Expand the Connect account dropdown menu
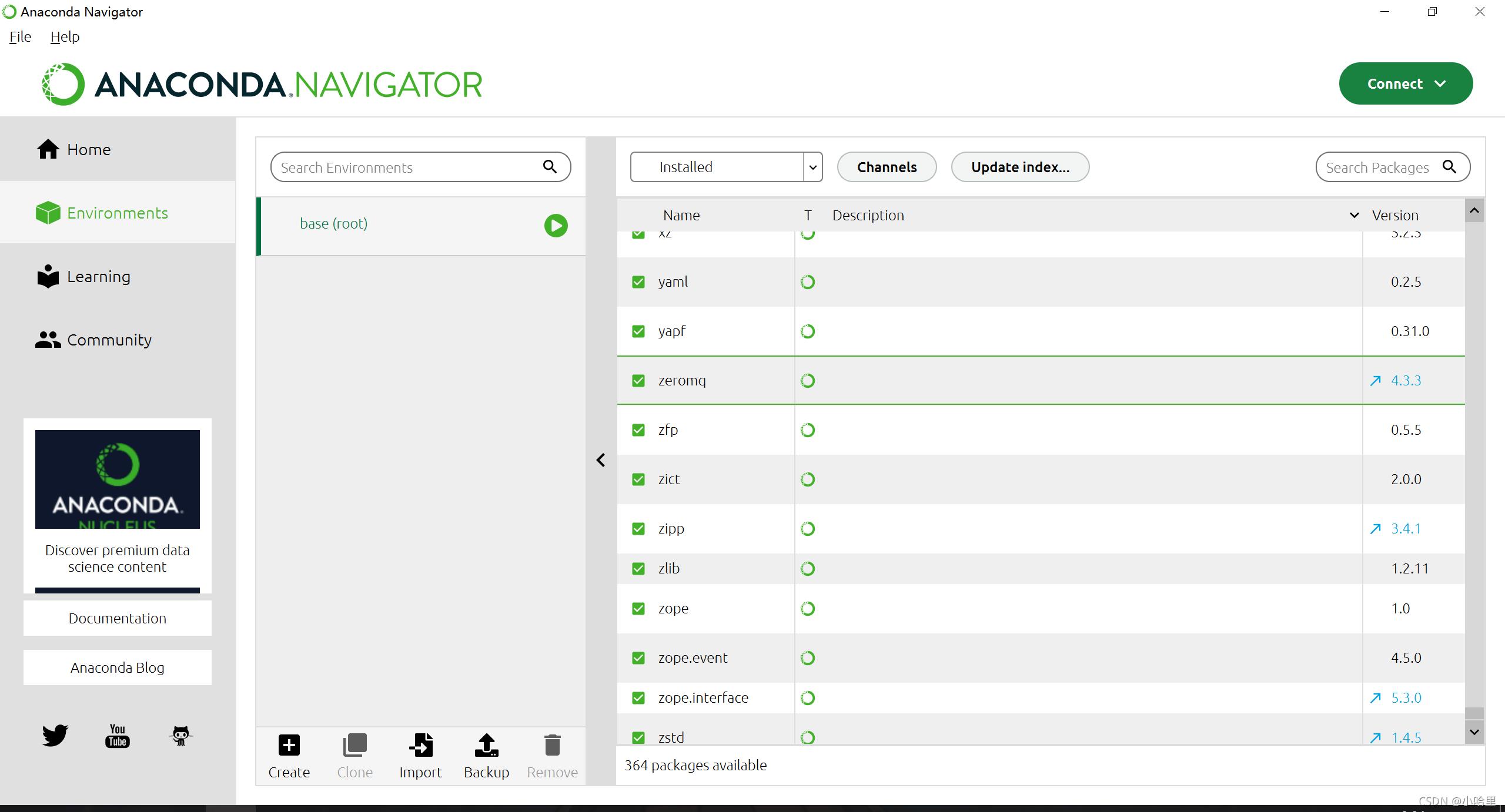Viewport: 1505px width, 812px height. (1442, 83)
